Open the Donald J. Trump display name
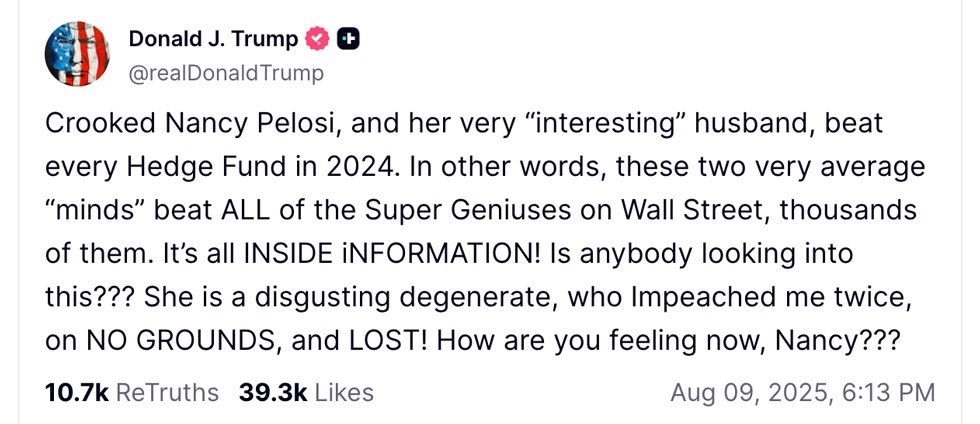This screenshot has height=424, width=980. [213, 39]
